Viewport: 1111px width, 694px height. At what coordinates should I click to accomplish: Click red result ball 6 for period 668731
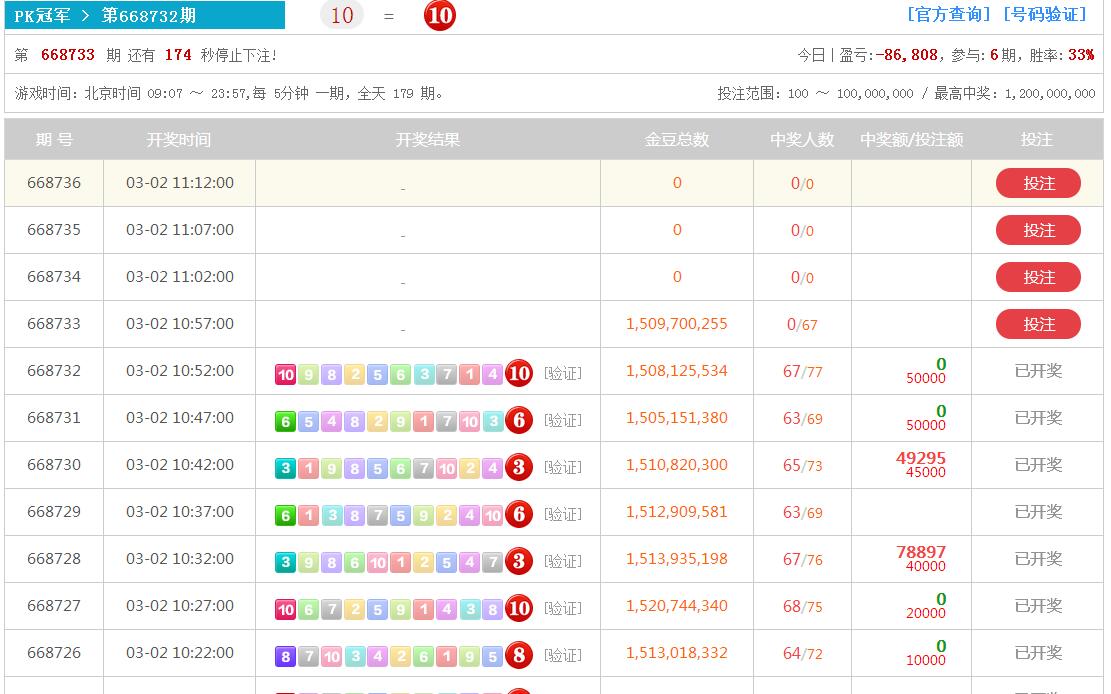coord(518,420)
